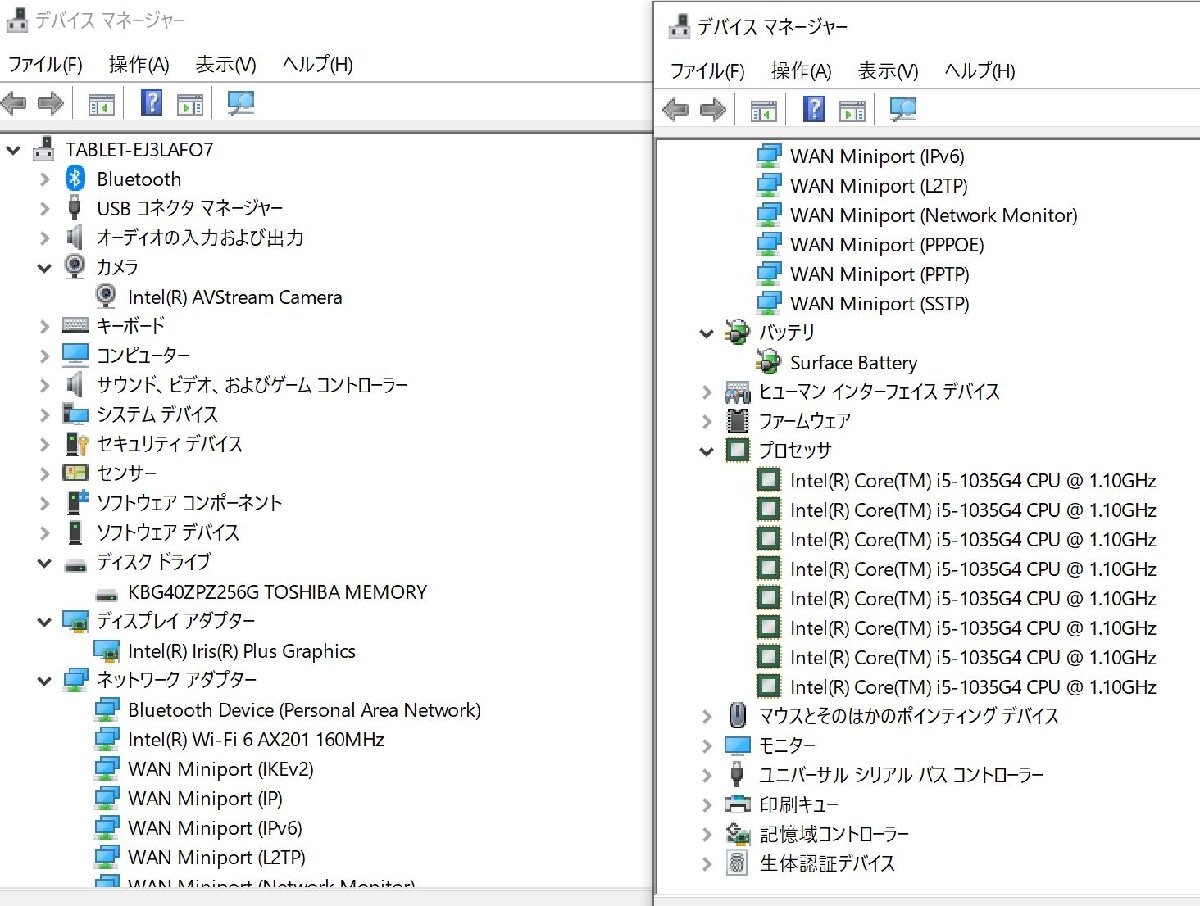Click Show/Hide console tree in left window
The width and height of the screenshot is (1200, 906).
coord(101,104)
